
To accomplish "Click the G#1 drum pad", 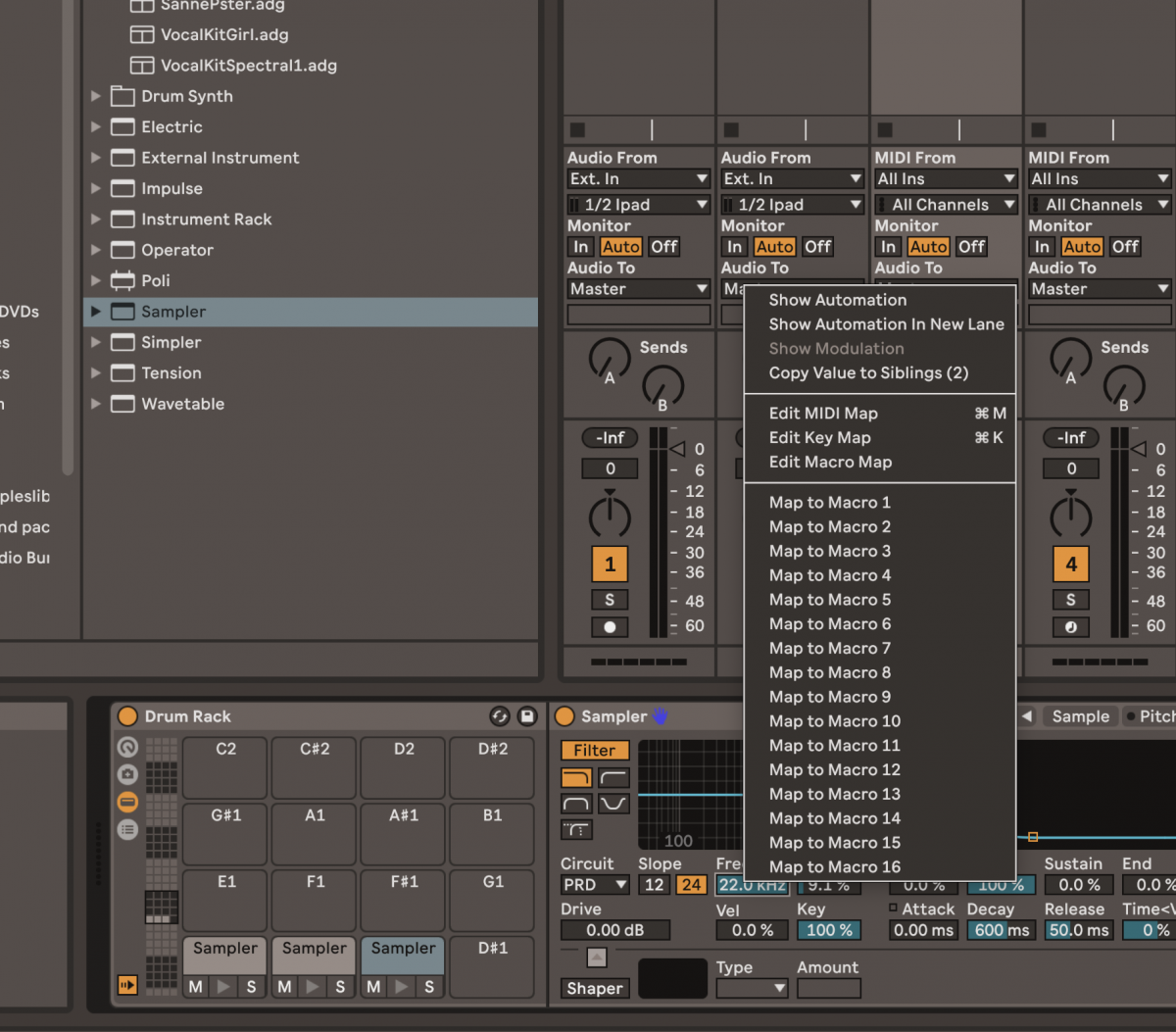I will click(225, 834).
